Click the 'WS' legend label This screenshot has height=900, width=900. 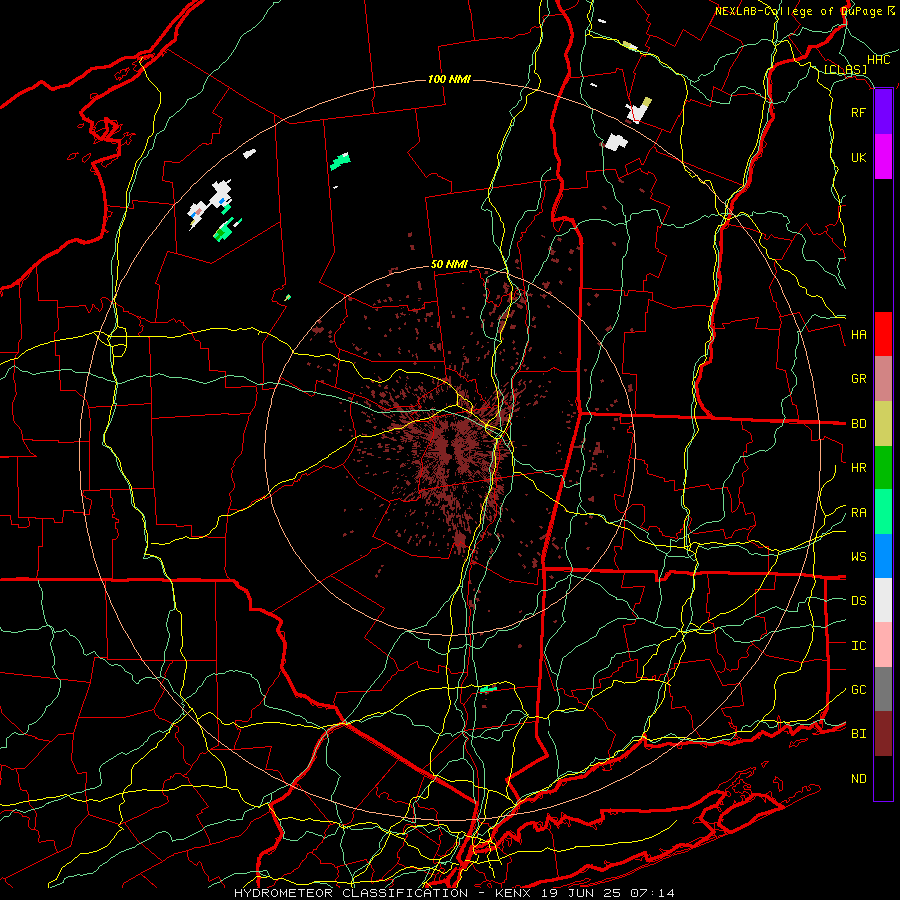point(859,557)
